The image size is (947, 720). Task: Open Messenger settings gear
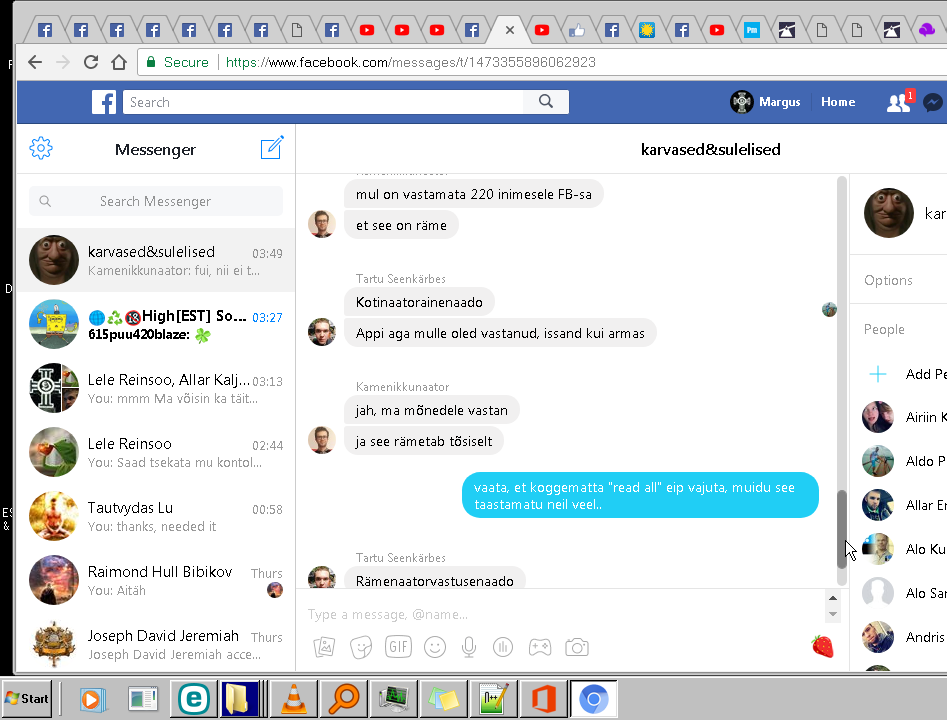tap(41, 148)
